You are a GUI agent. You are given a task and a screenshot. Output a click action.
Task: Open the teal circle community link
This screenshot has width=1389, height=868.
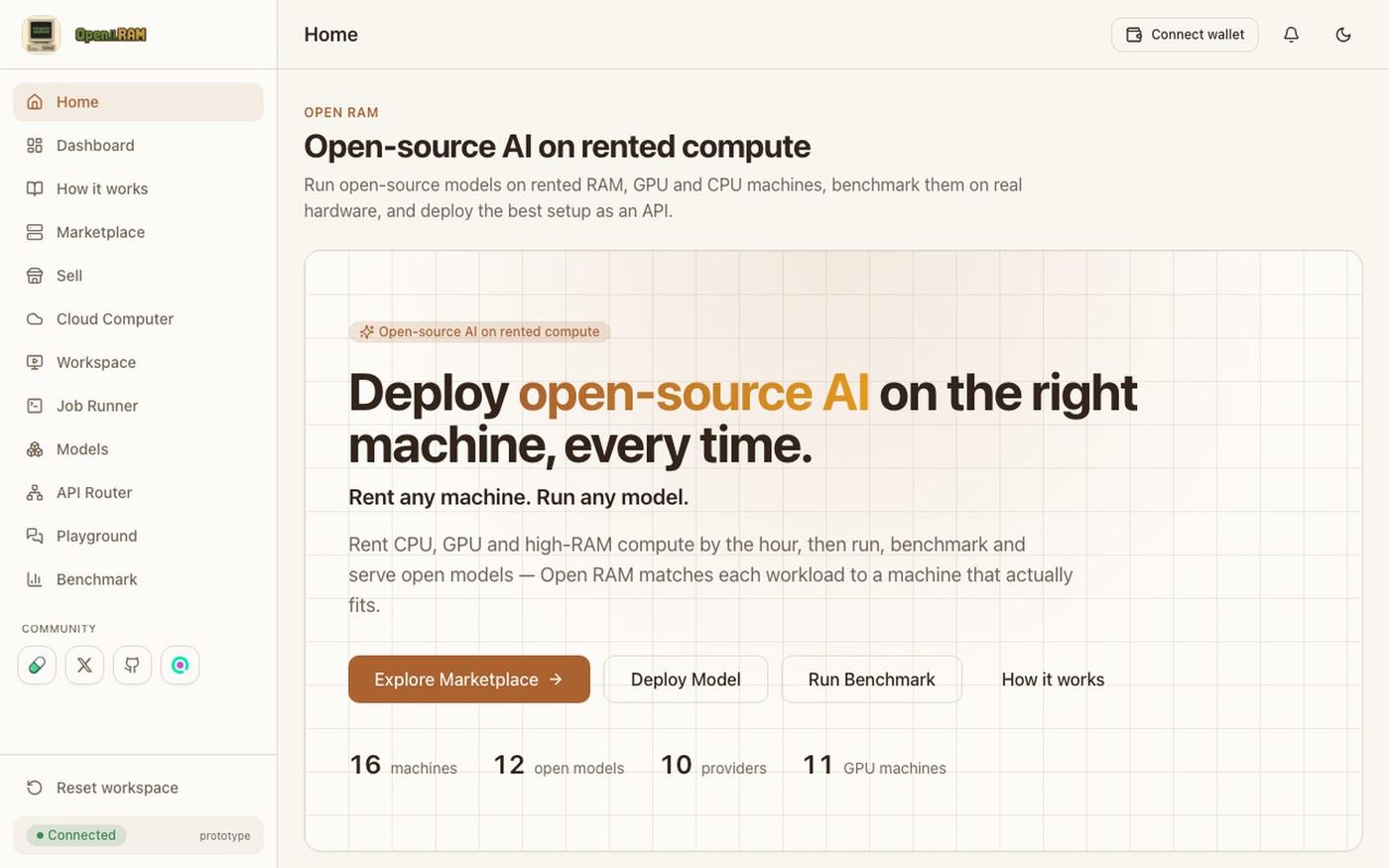tap(180, 665)
